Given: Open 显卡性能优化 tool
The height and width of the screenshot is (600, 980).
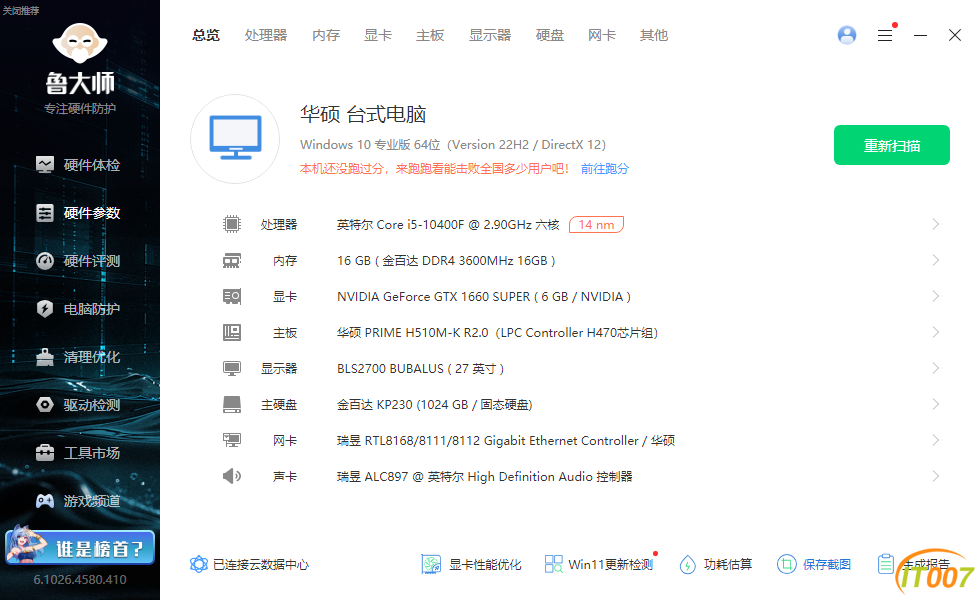Looking at the screenshot, I should click(471, 564).
